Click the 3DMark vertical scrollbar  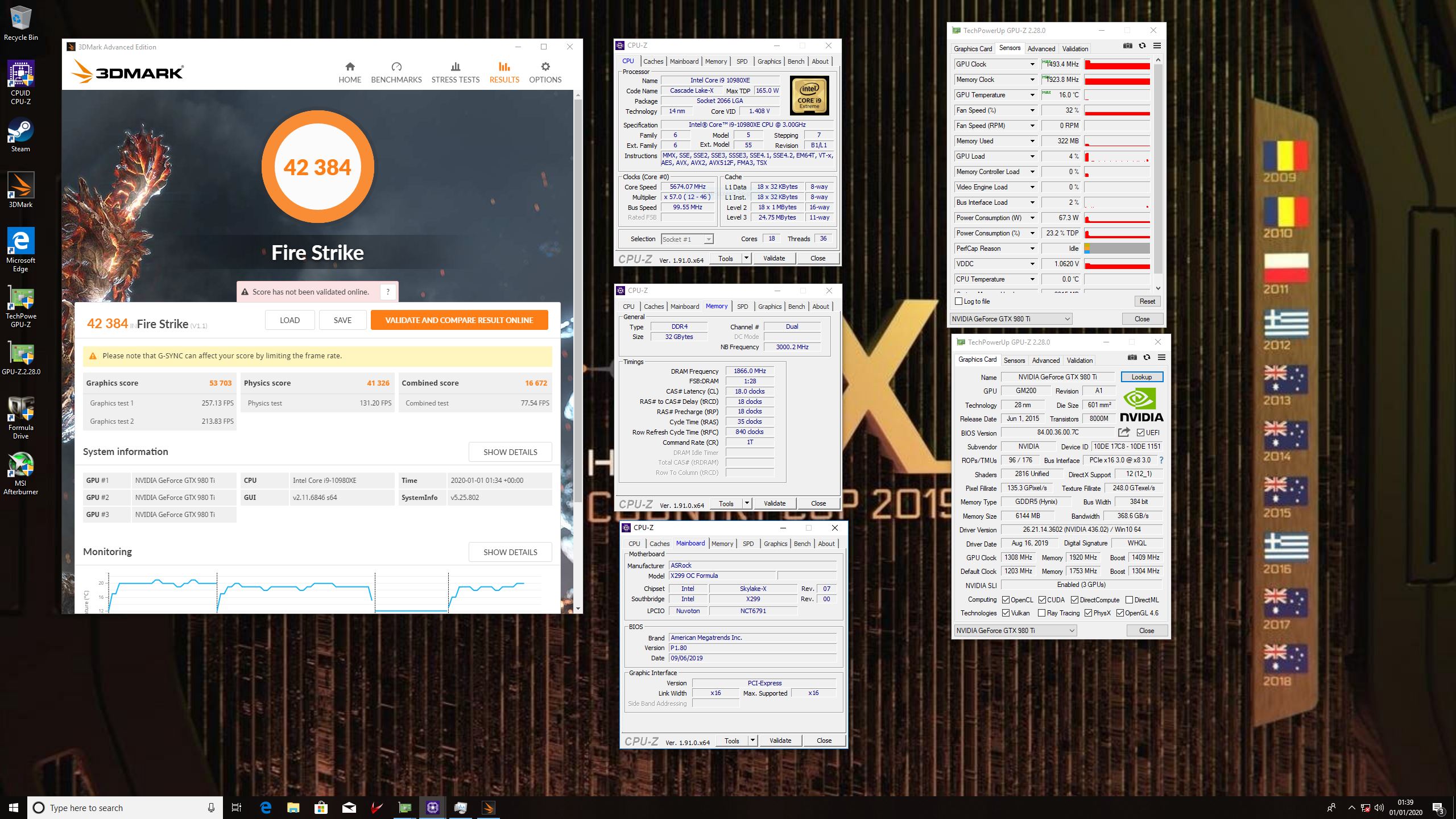(x=578, y=301)
